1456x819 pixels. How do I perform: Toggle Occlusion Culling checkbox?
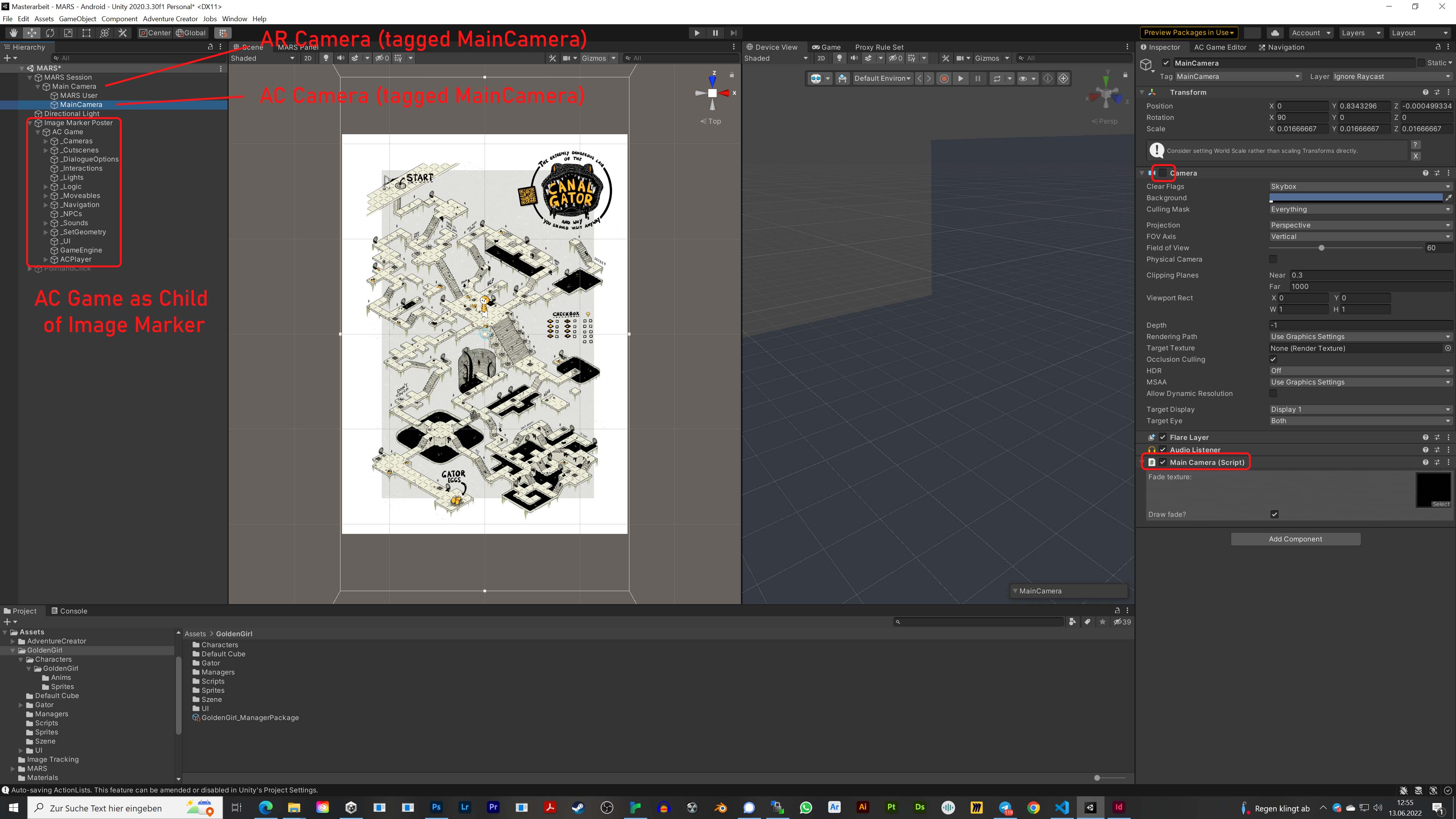1273,359
